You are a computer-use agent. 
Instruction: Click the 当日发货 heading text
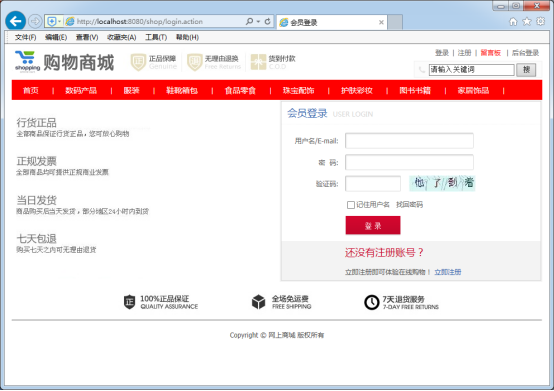(36, 200)
